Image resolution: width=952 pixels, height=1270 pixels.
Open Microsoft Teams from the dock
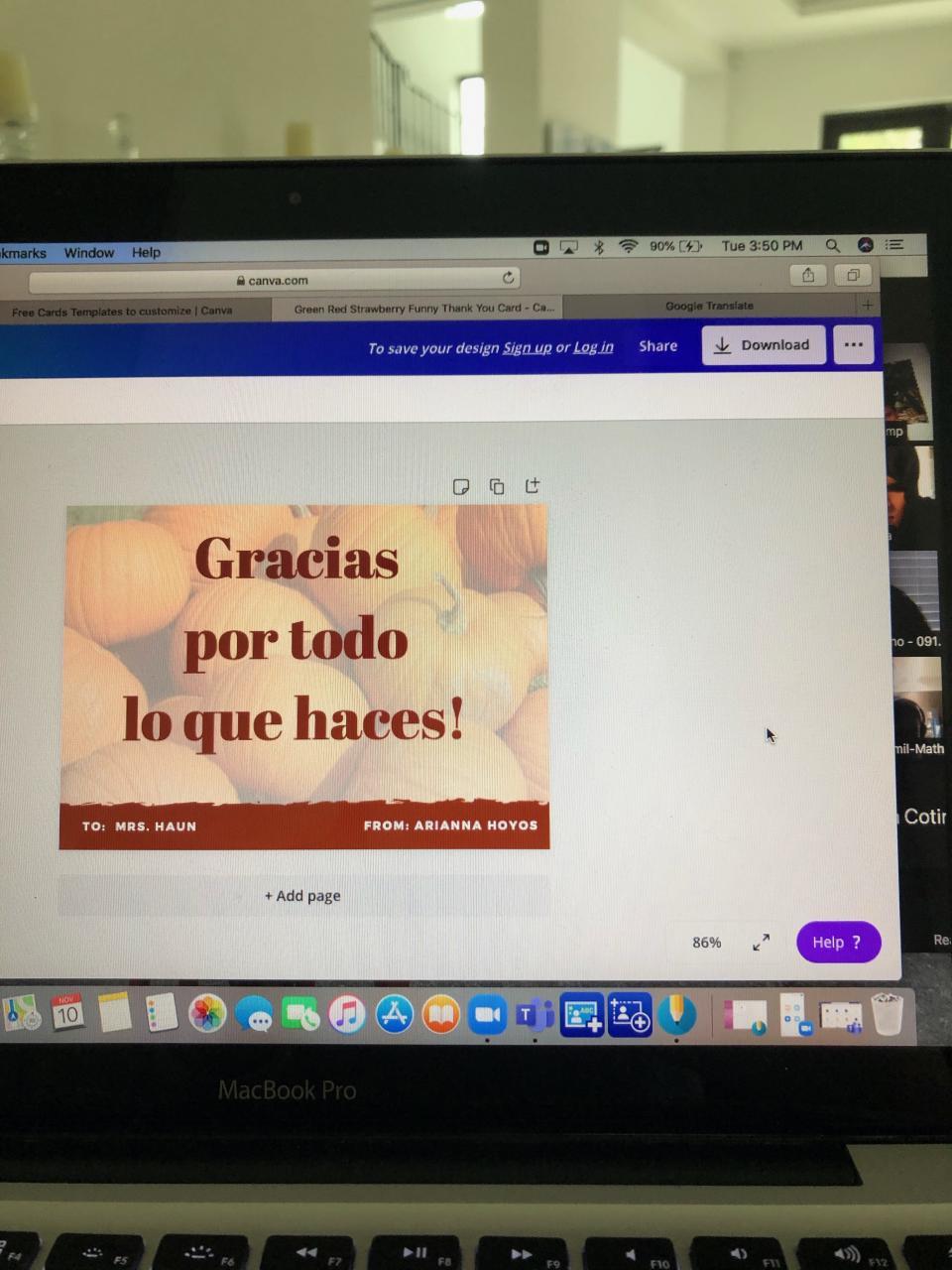(535, 1014)
